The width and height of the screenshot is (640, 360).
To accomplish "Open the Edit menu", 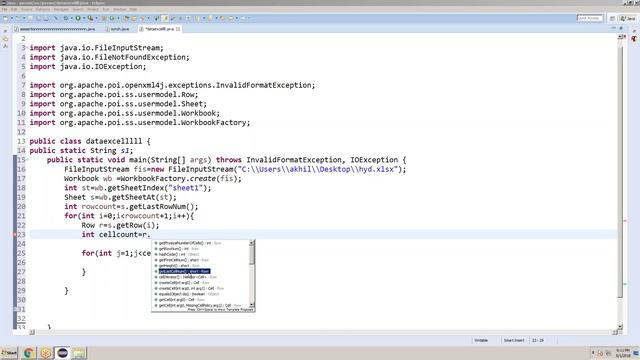I will click(x=14, y=9).
